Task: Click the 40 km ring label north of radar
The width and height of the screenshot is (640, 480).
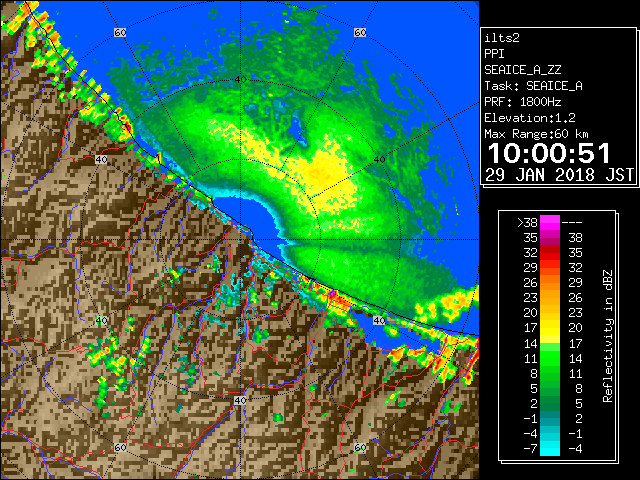Action: pos(240,79)
